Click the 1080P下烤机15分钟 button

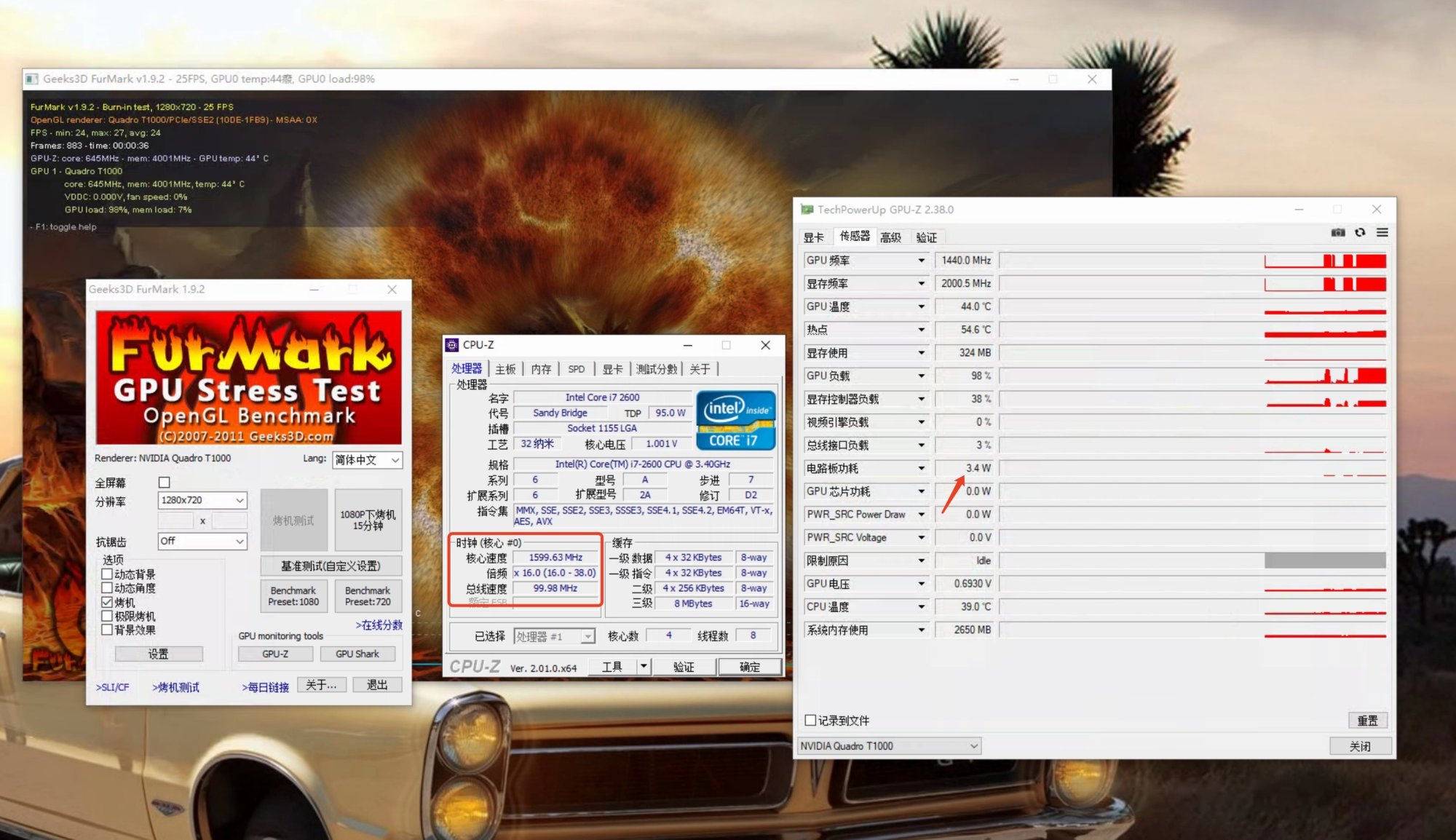tap(368, 520)
